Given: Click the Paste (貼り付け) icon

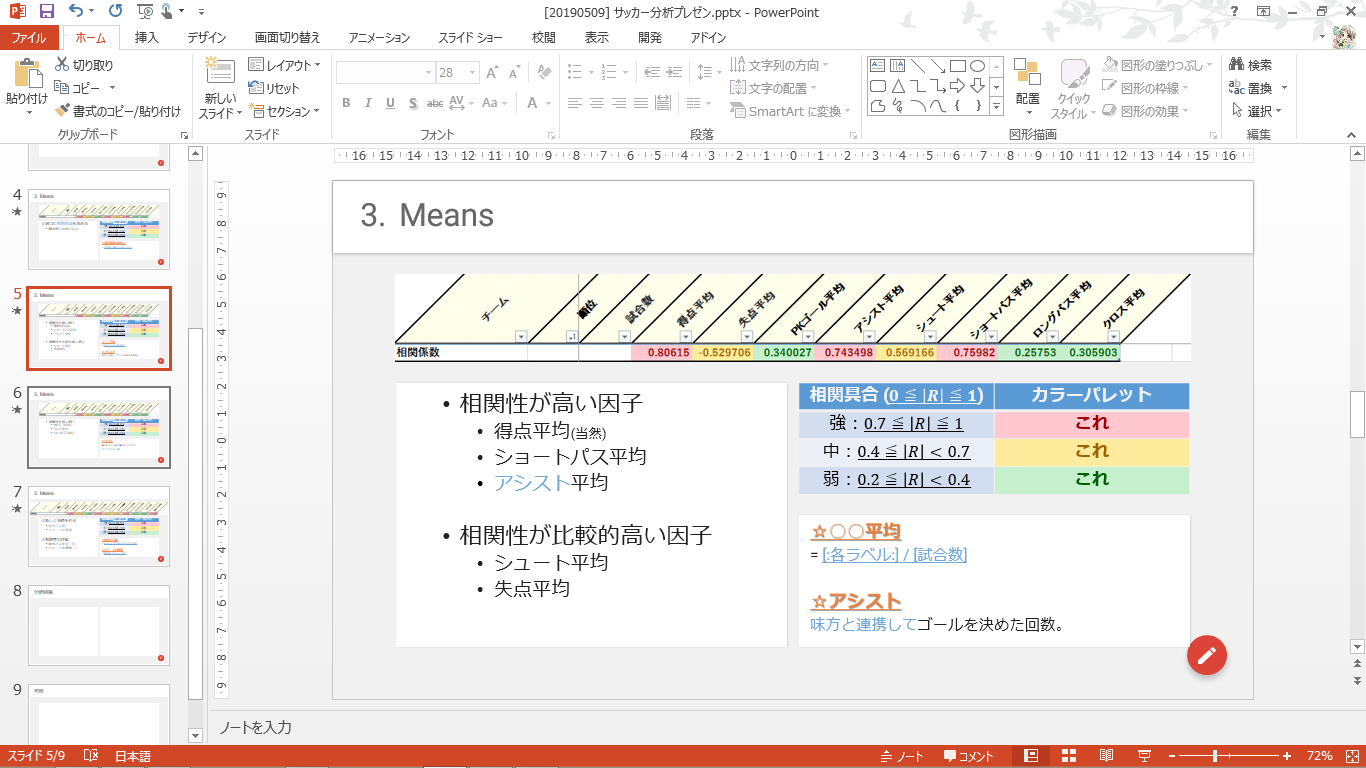Looking at the screenshot, I should [x=26, y=76].
